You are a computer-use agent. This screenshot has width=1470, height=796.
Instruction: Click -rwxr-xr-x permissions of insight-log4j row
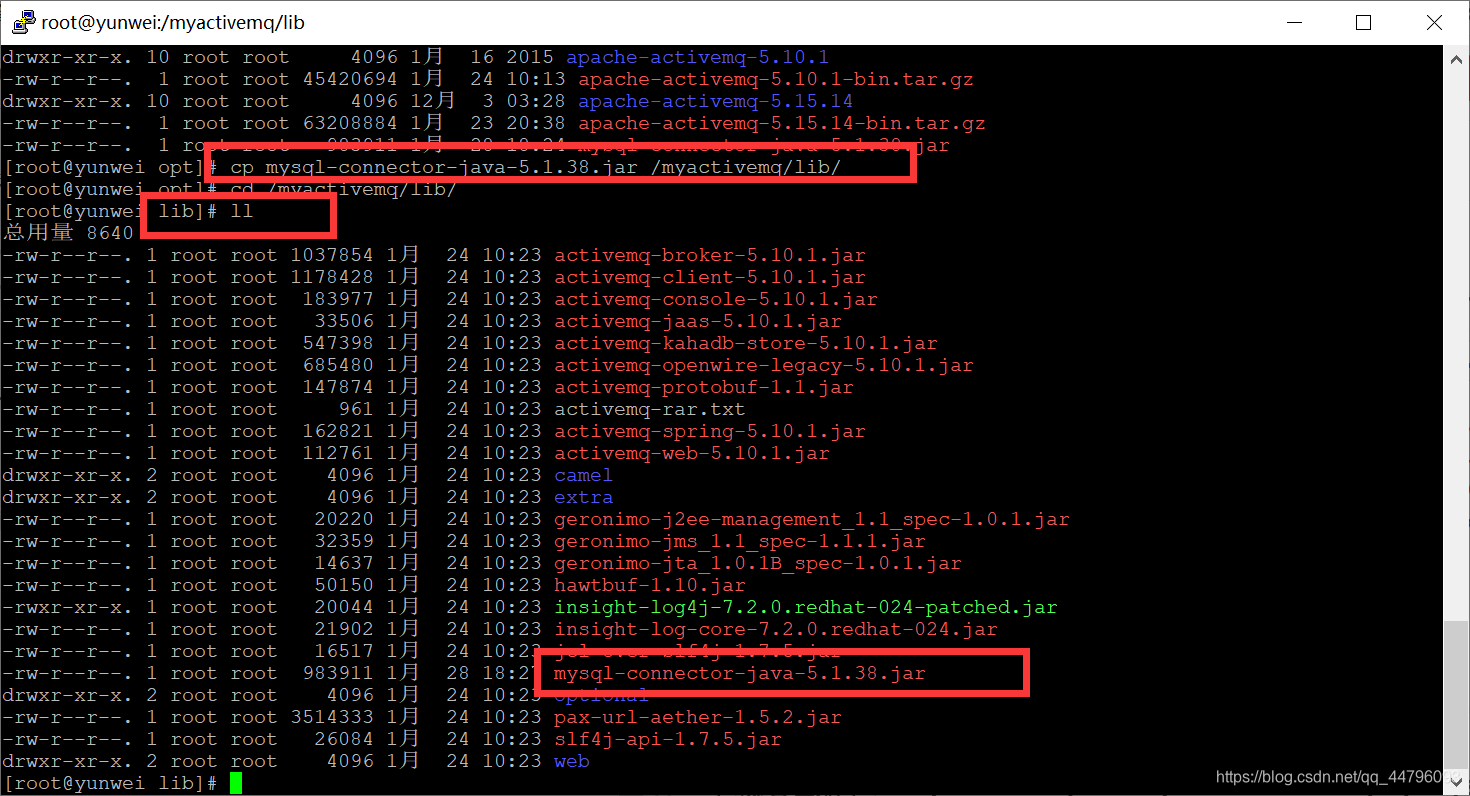pyautogui.click(x=68, y=607)
